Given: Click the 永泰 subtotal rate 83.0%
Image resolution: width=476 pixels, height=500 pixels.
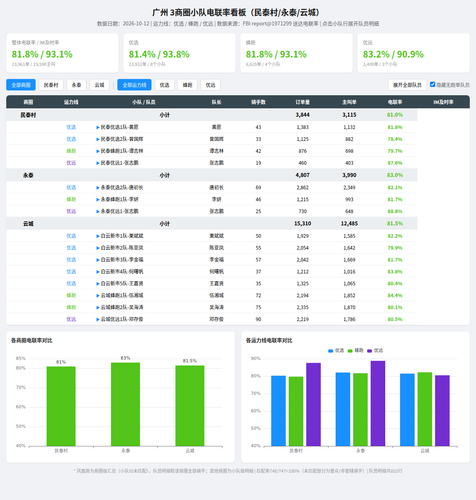Looking at the screenshot, I should [x=395, y=175].
